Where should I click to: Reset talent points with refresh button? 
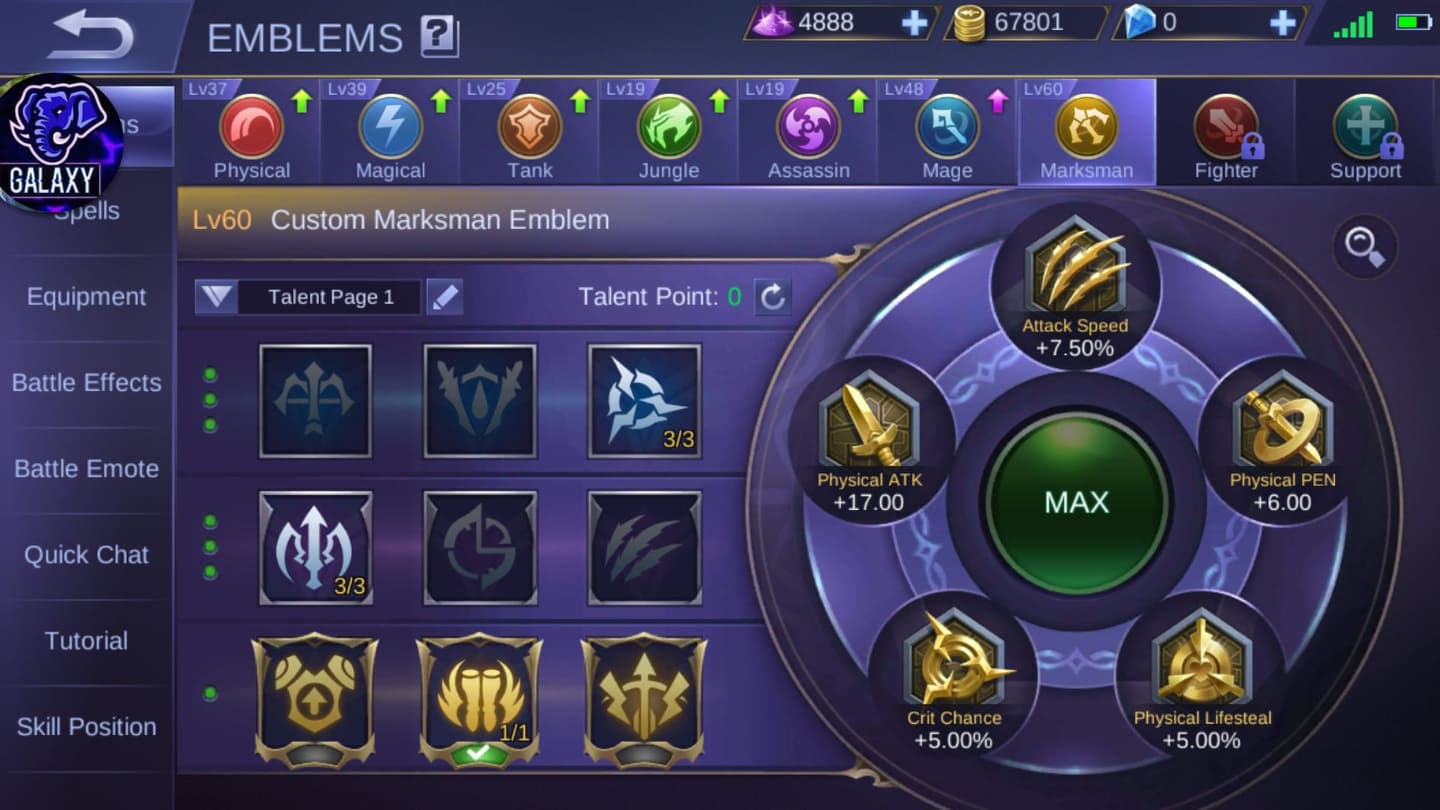772,297
